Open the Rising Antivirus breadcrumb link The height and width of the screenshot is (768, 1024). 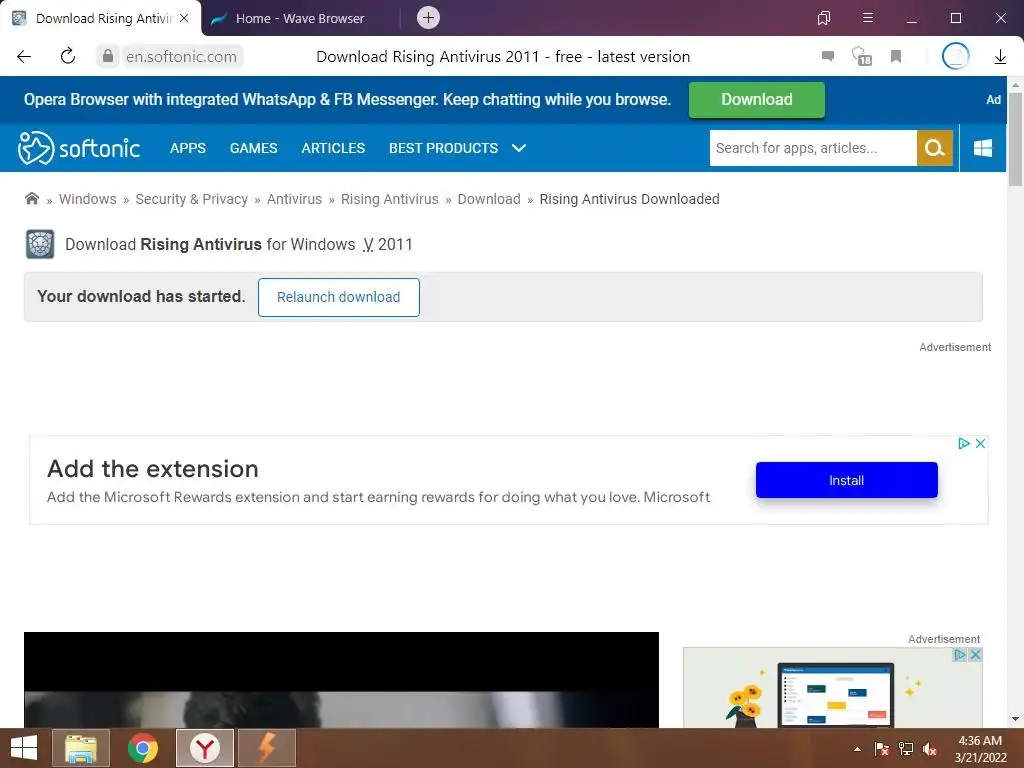[x=389, y=199]
